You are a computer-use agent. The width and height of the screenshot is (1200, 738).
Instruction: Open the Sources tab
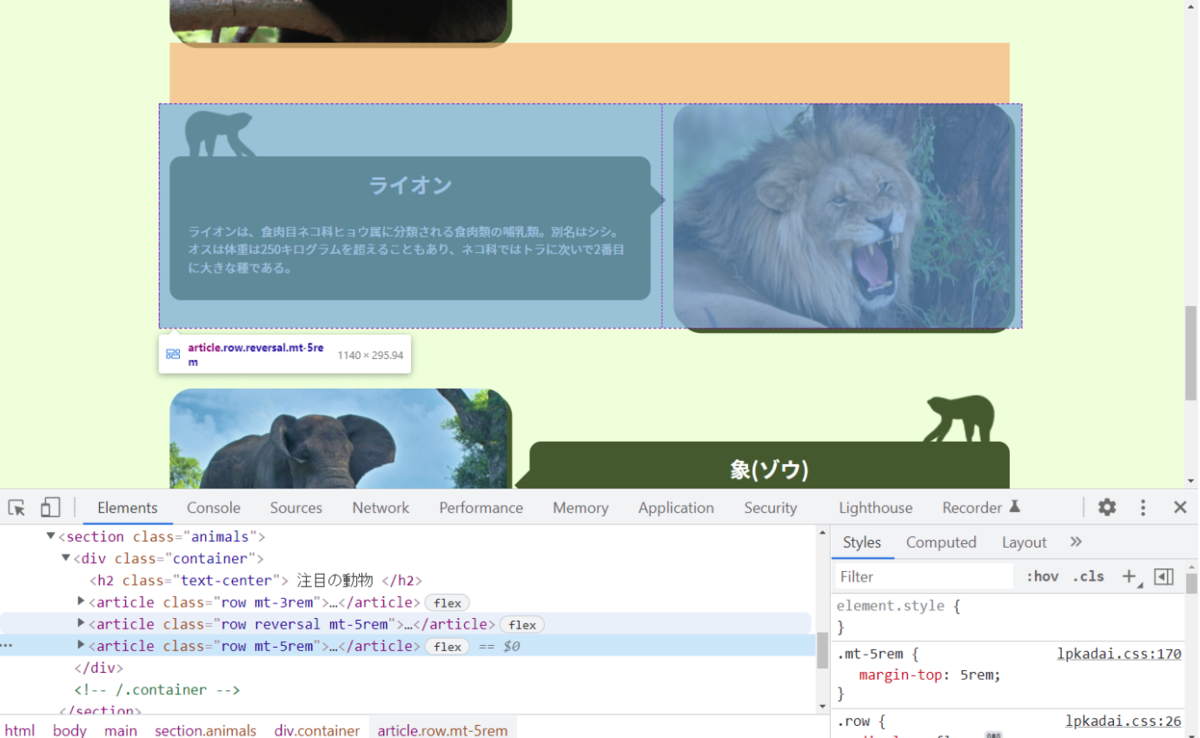(296, 507)
